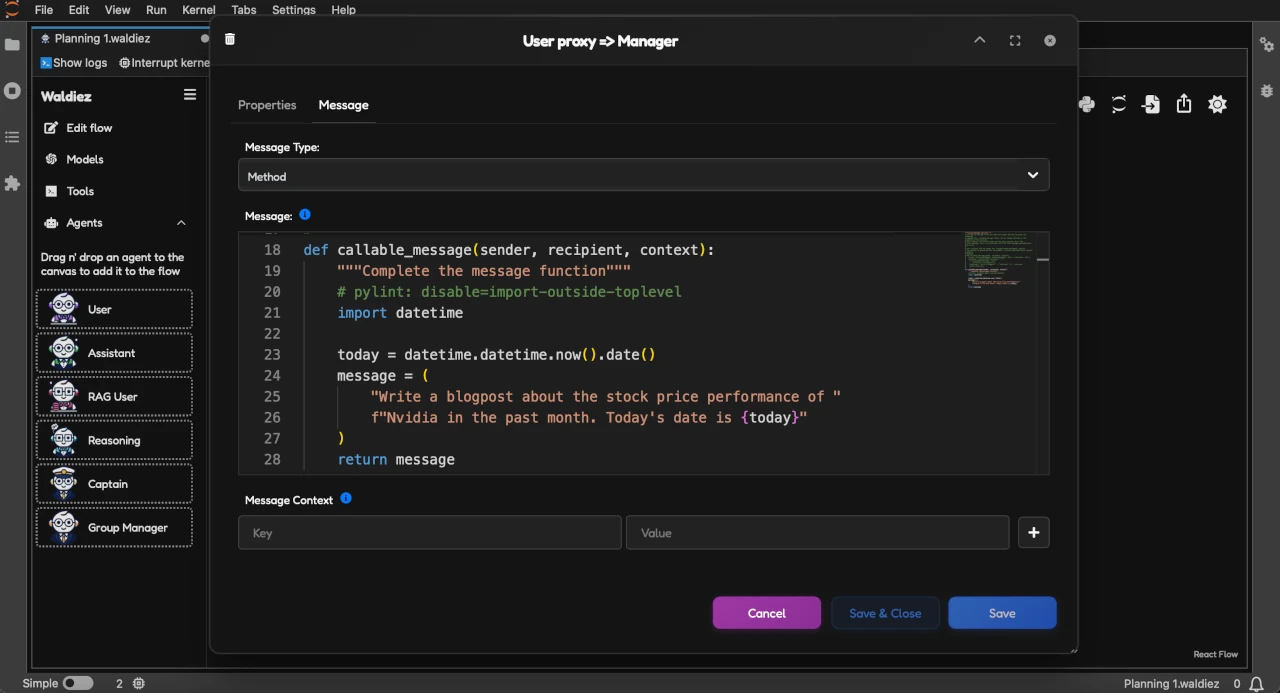Image resolution: width=1280 pixels, height=693 pixels.
Task: Click the 'return message' code line
Action: [396, 460]
